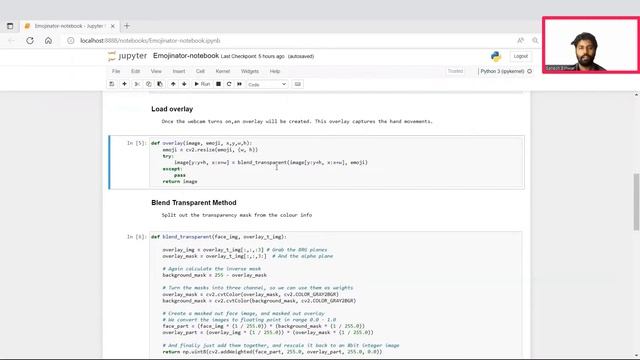Open the command palette keyboard icon
Image resolution: width=640 pixels, height=360 pixels.
(298, 84)
